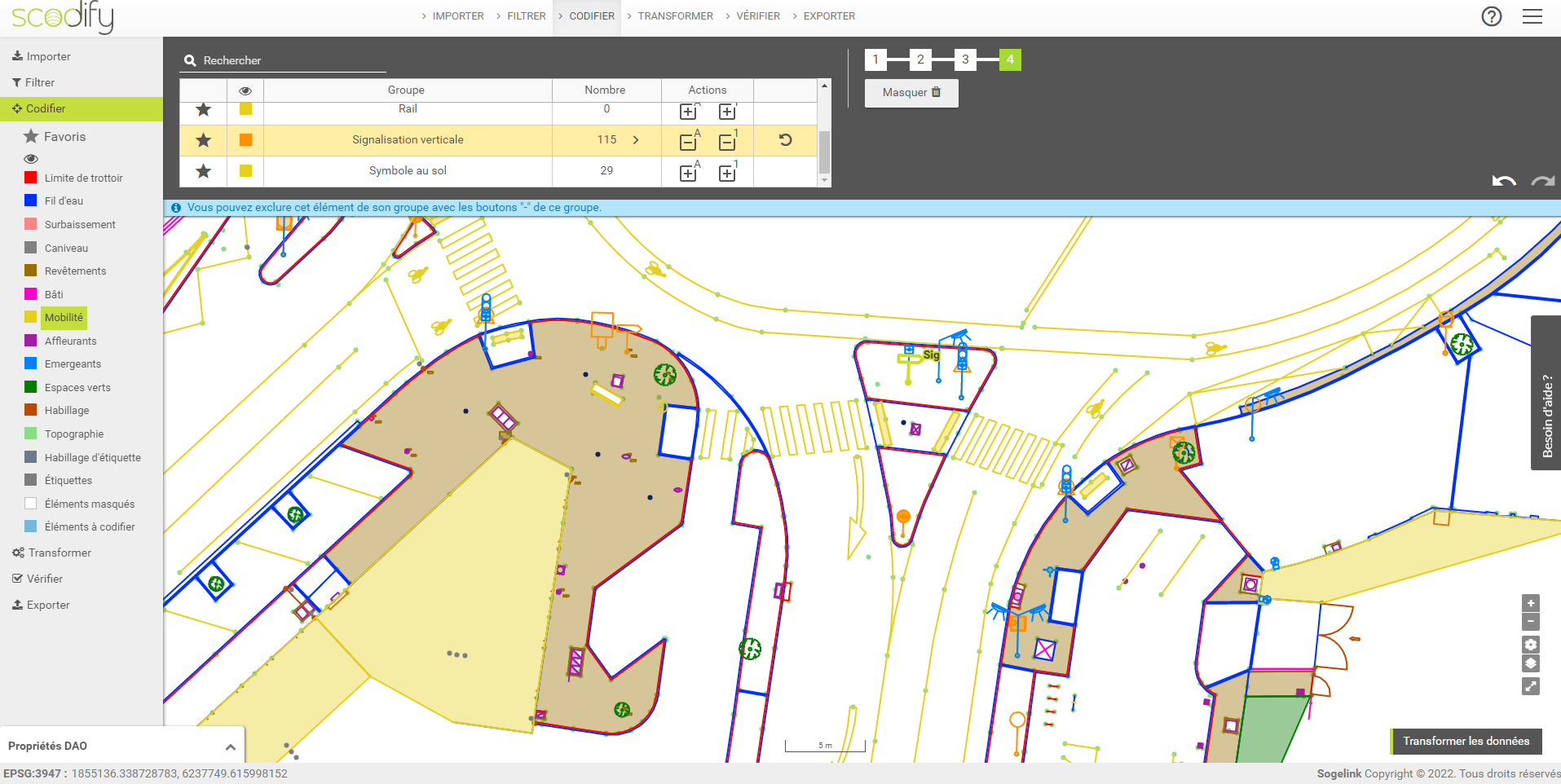Reset the Signalisation verticale row
1561x784 pixels.
click(785, 140)
